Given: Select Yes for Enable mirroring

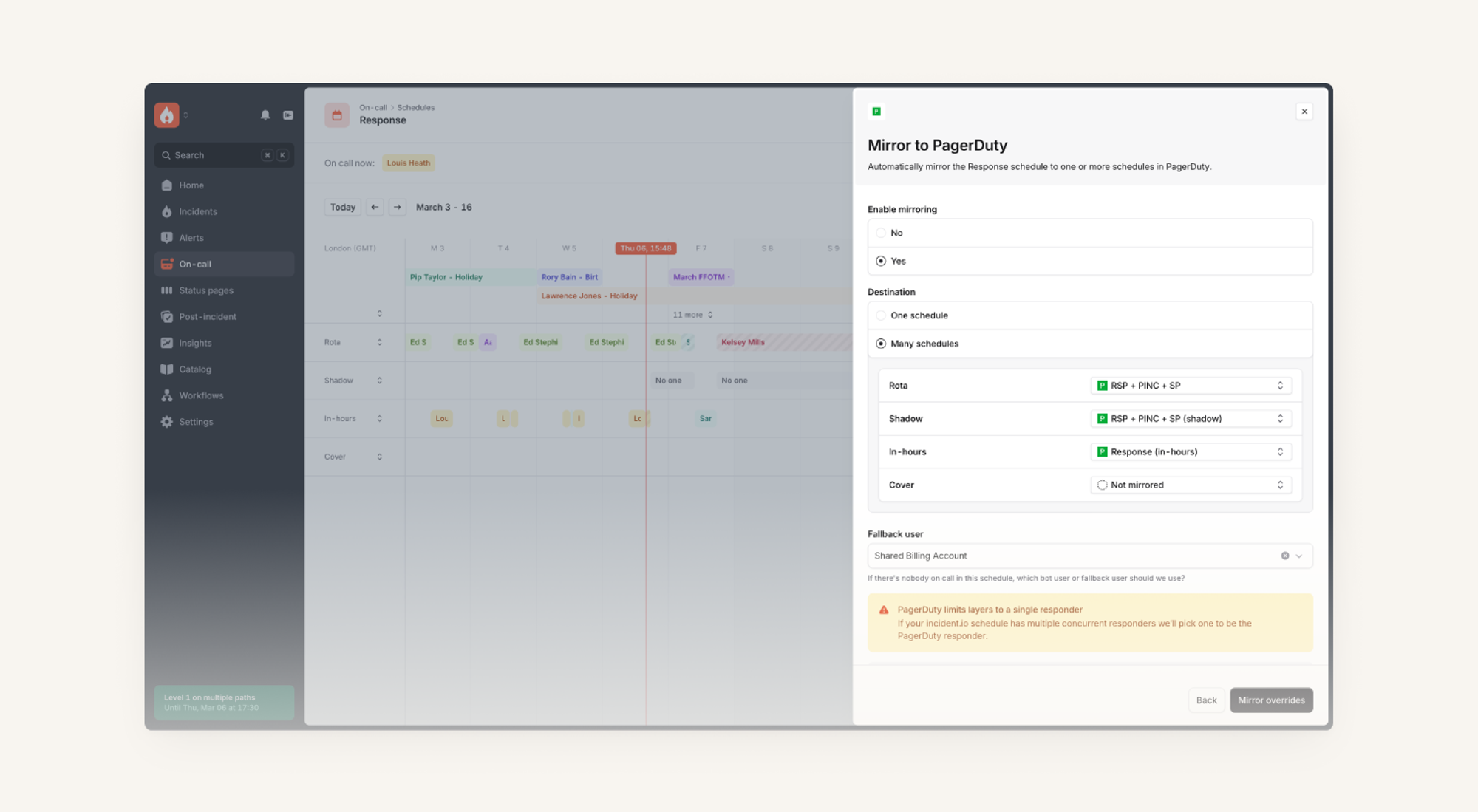Looking at the screenshot, I should click(x=881, y=262).
